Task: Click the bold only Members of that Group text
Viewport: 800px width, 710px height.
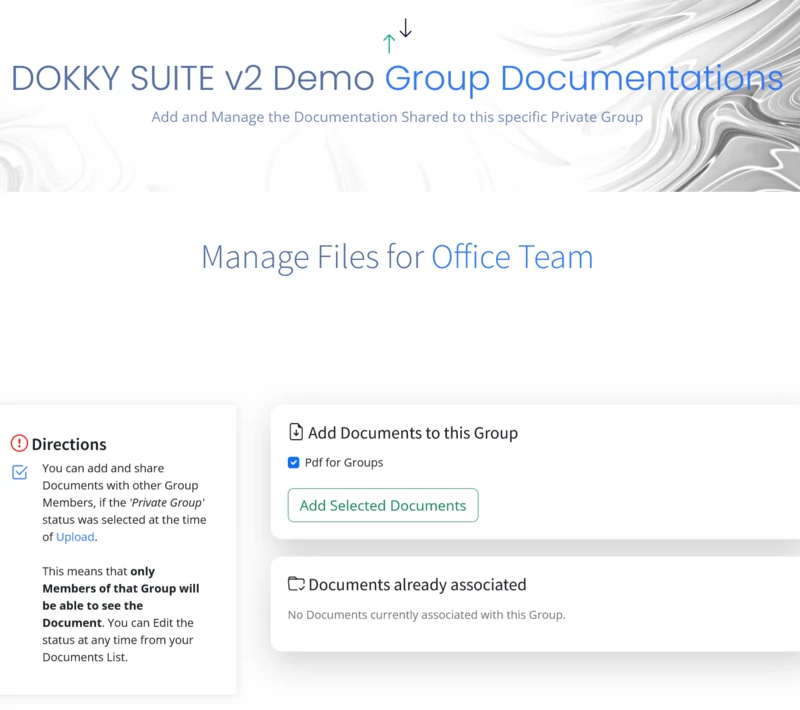Action: [120, 589]
